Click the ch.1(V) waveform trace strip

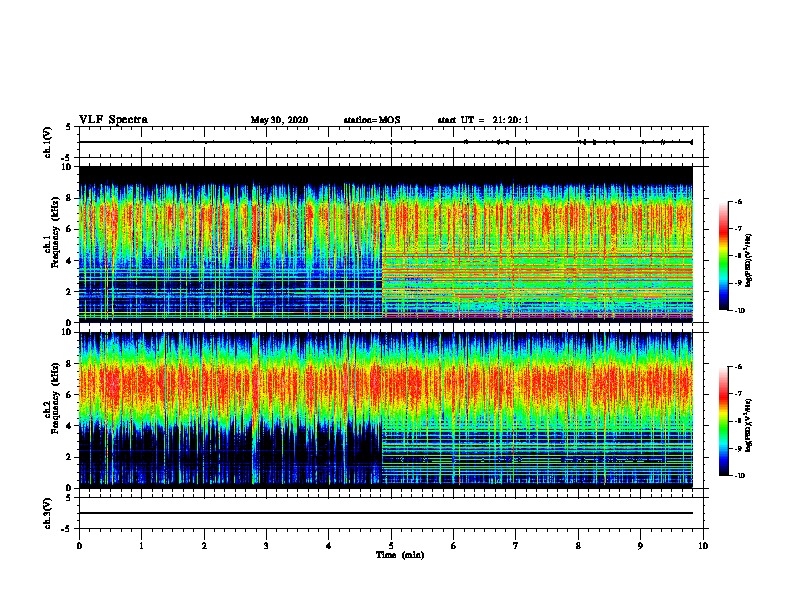(393, 142)
